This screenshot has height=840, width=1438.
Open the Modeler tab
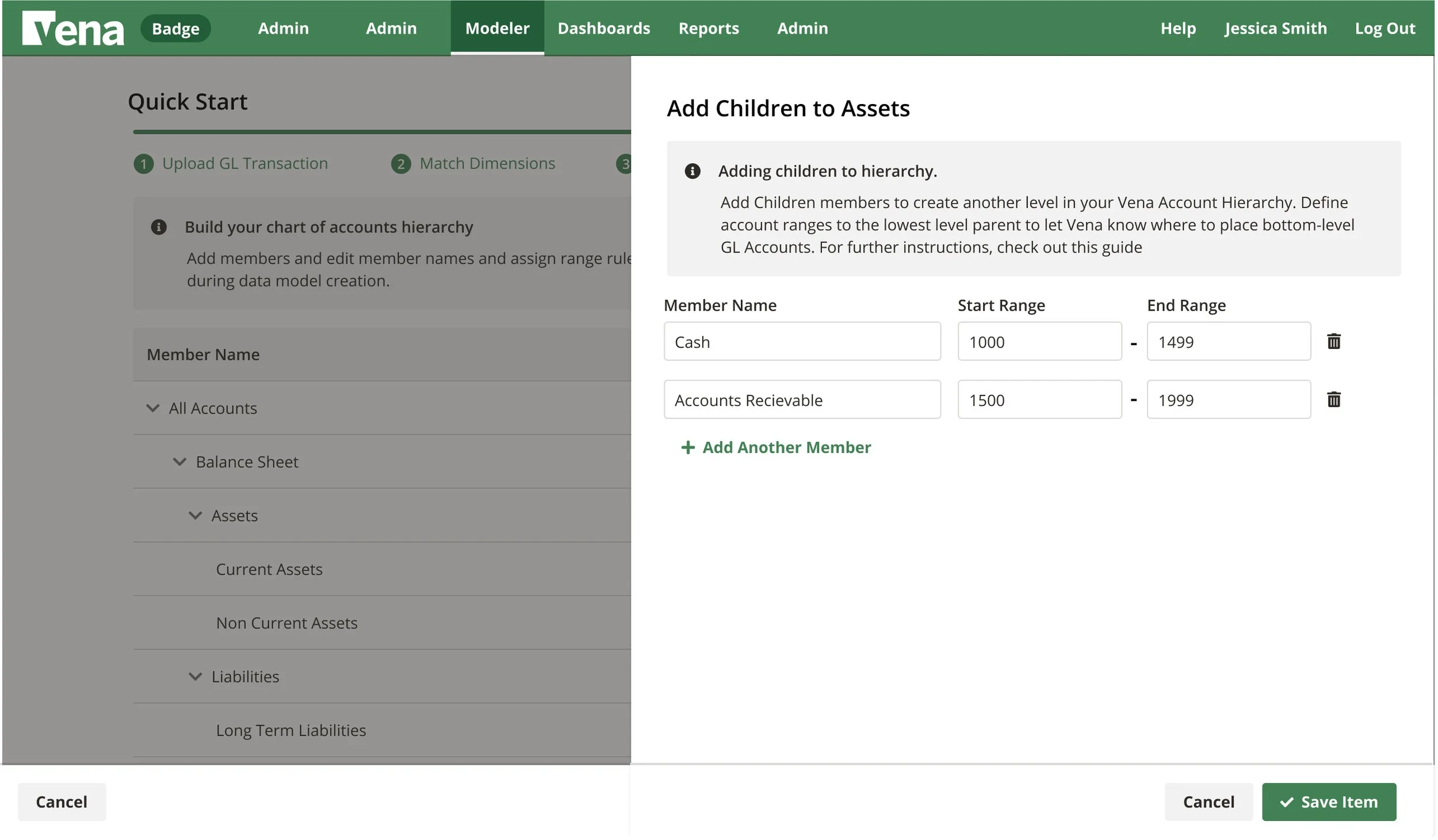tap(497, 28)
